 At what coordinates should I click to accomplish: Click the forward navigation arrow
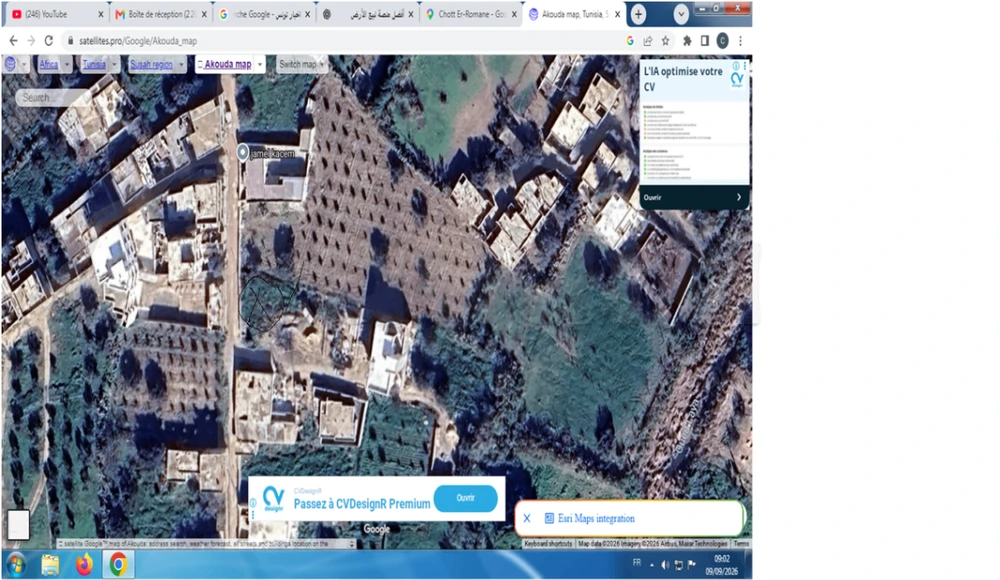click(31, 41)
